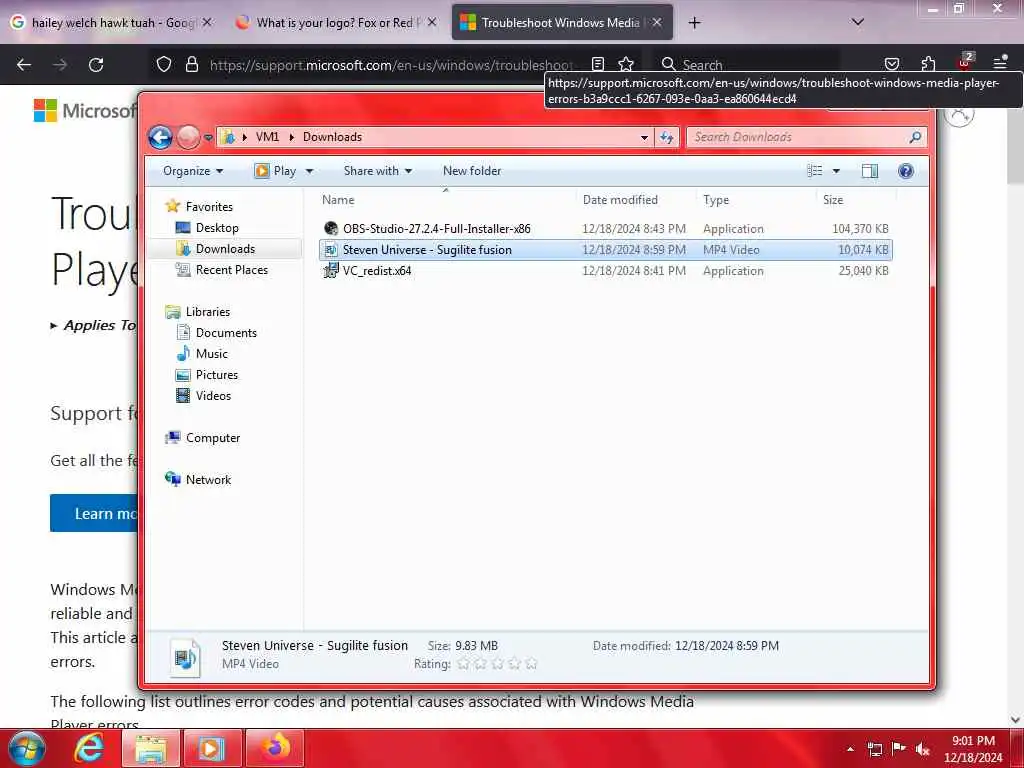Open a new Firefox tab
Viewport: 1024px width, 768px height.
(x=694, y=23)
